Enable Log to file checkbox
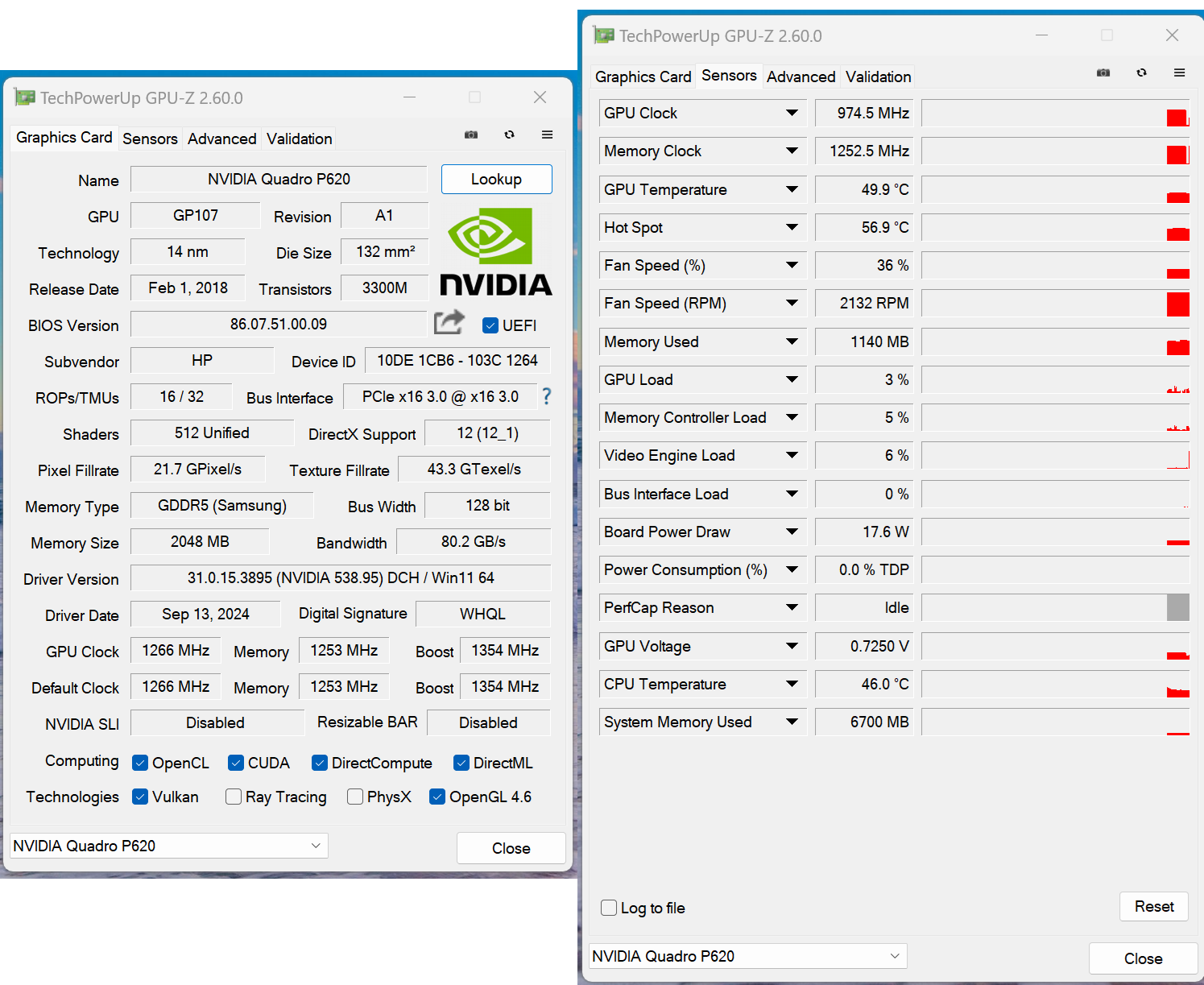 (x=609, y=908)
